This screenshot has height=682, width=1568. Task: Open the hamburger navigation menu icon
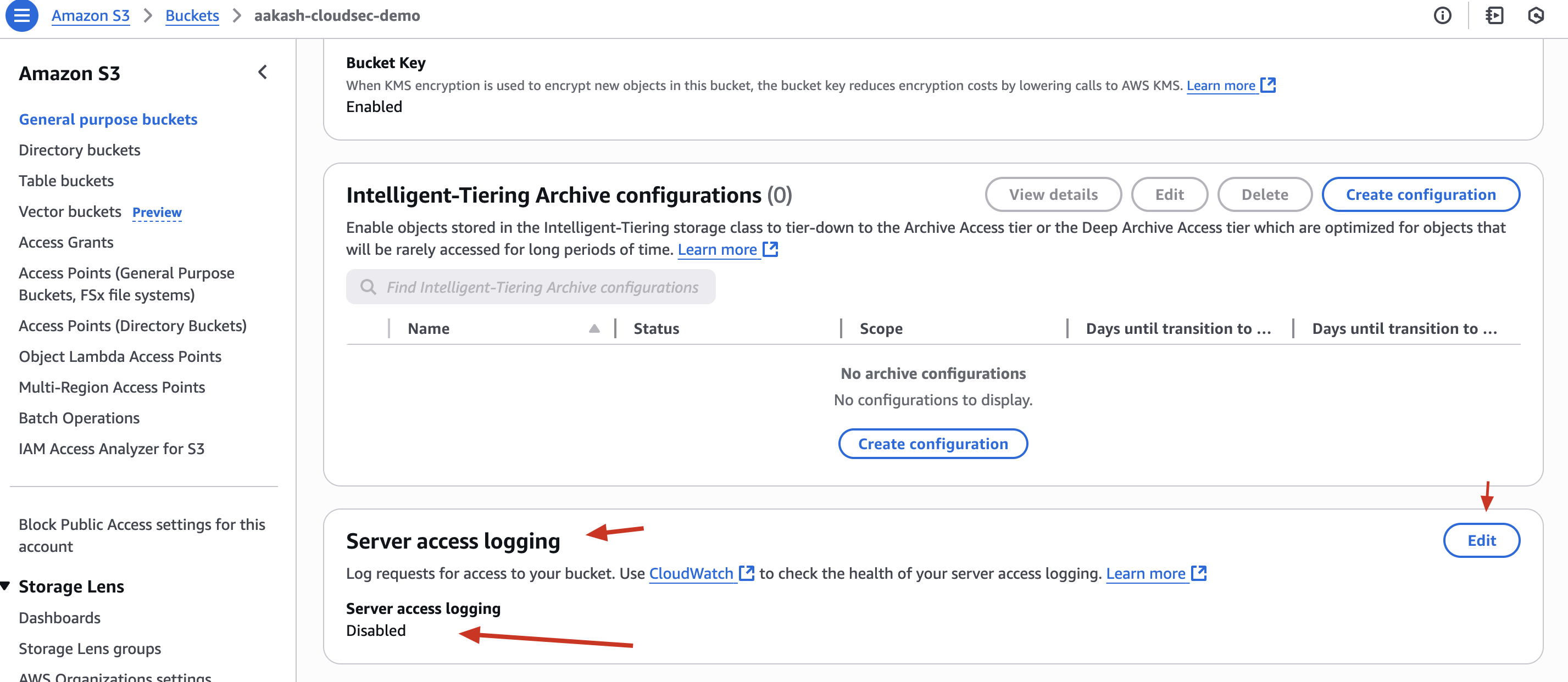click(x=22, y=15)
